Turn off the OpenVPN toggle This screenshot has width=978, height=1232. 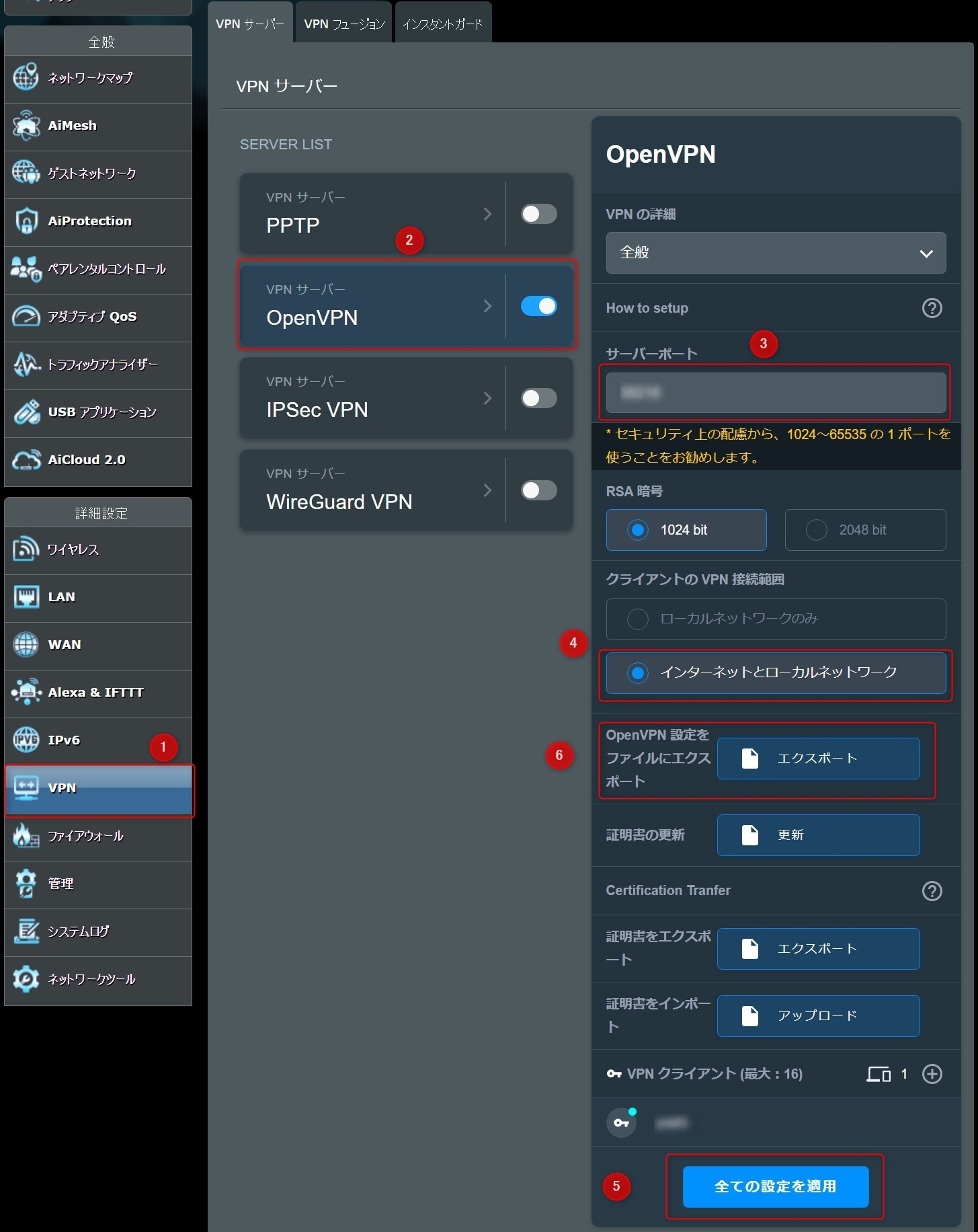pyautogui.click(x=538, y=306)
